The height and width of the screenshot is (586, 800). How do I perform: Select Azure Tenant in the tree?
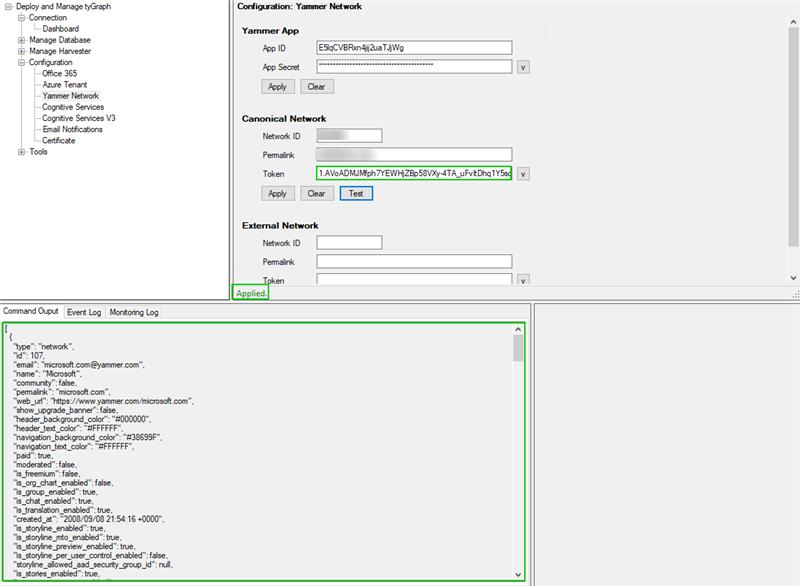coord(65,85)
